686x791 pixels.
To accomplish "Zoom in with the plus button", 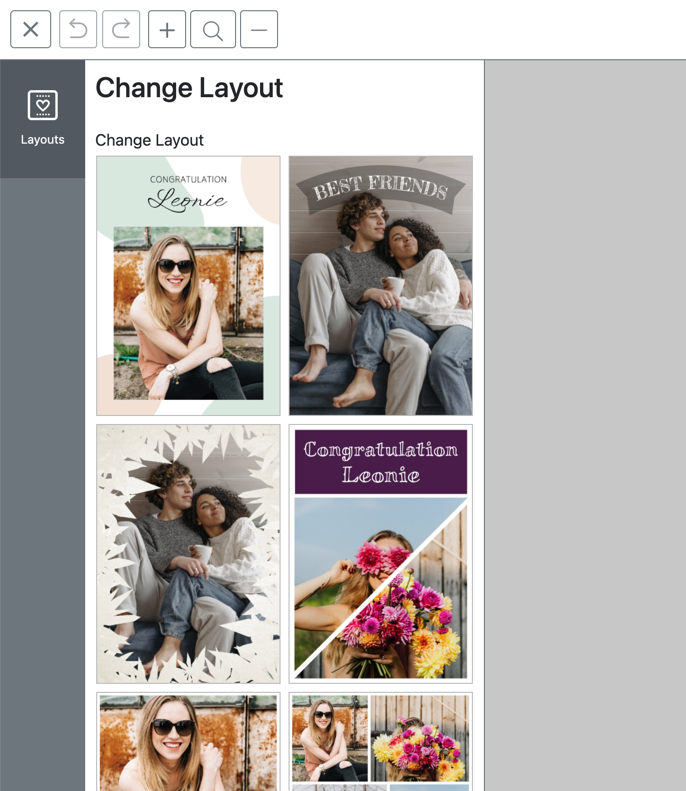I will [167, 29].
